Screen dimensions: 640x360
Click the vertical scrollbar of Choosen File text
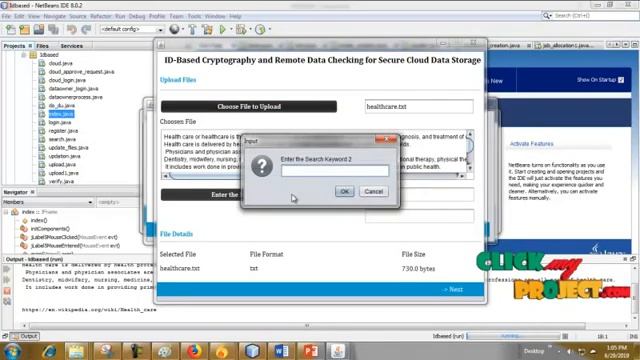pos(470,151)
